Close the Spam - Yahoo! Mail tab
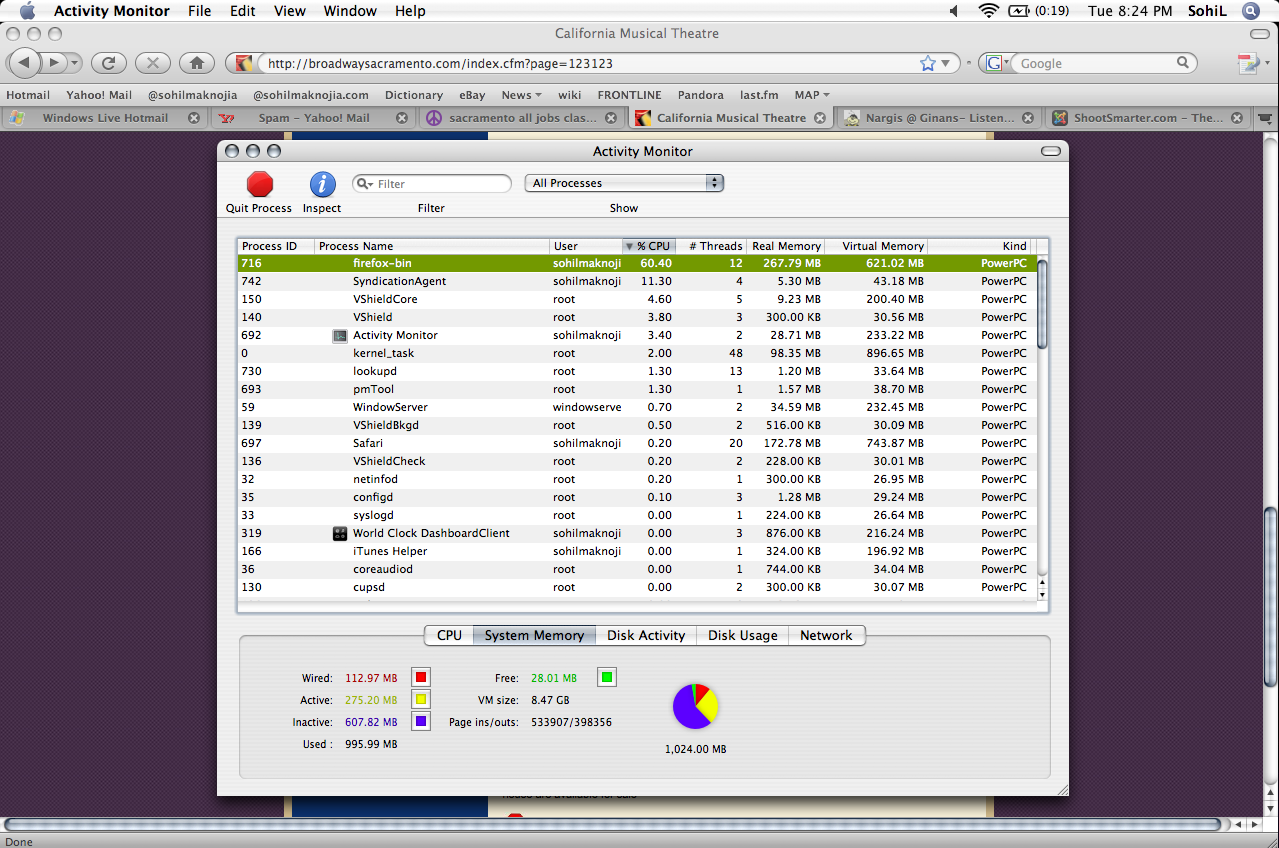This screenshot has height=848, width=1279. [402, 118]
